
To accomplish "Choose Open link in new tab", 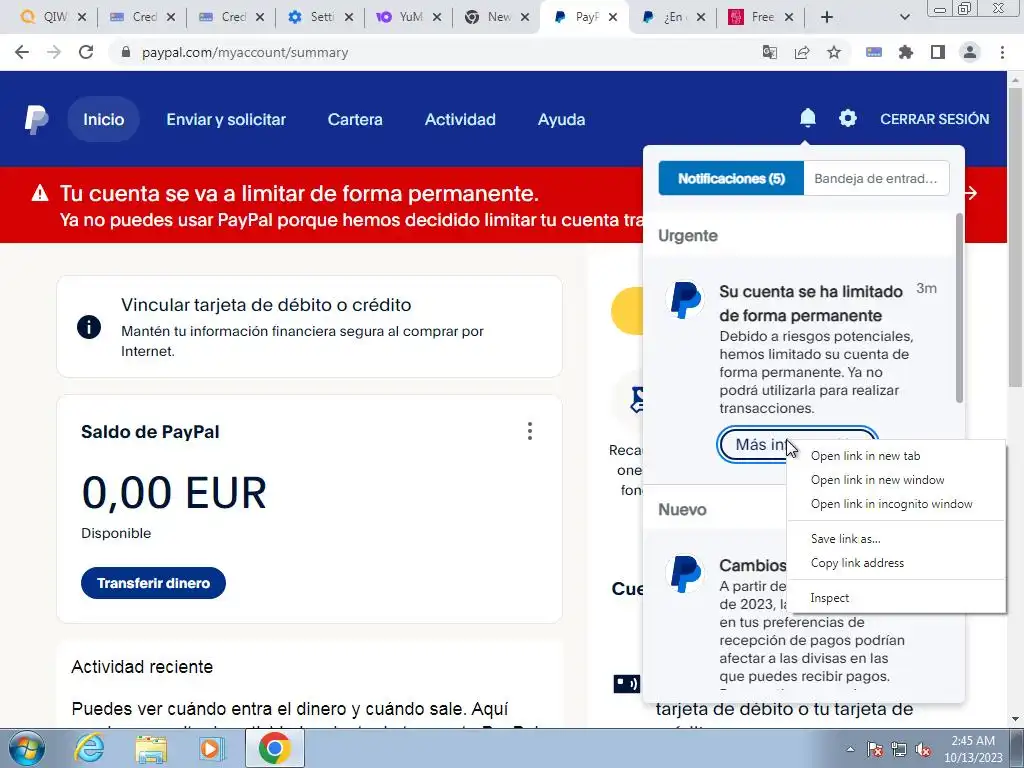I will click(896, 456).
